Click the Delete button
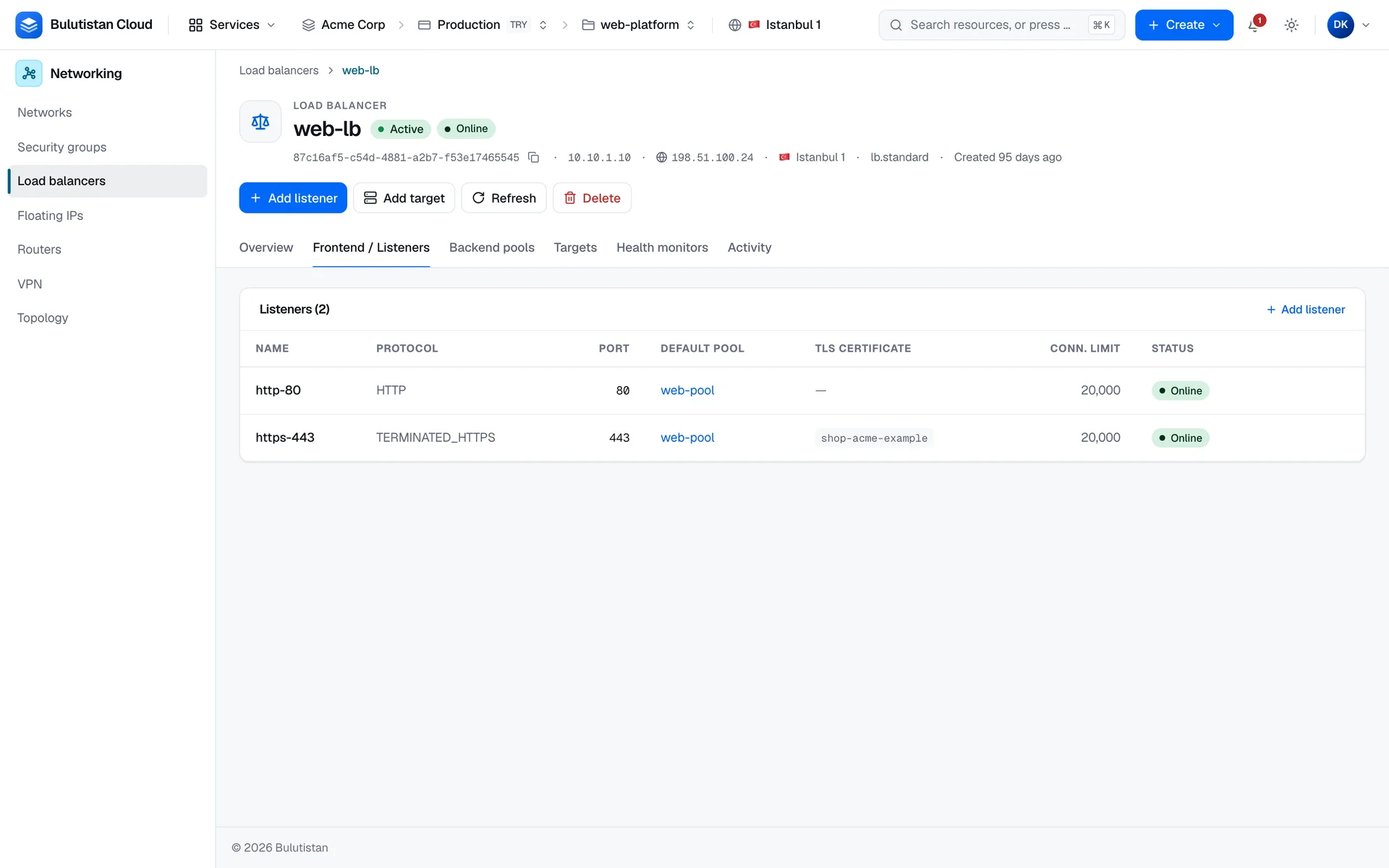The width and height of the screenshot is (1389, 868). (592, 198)
